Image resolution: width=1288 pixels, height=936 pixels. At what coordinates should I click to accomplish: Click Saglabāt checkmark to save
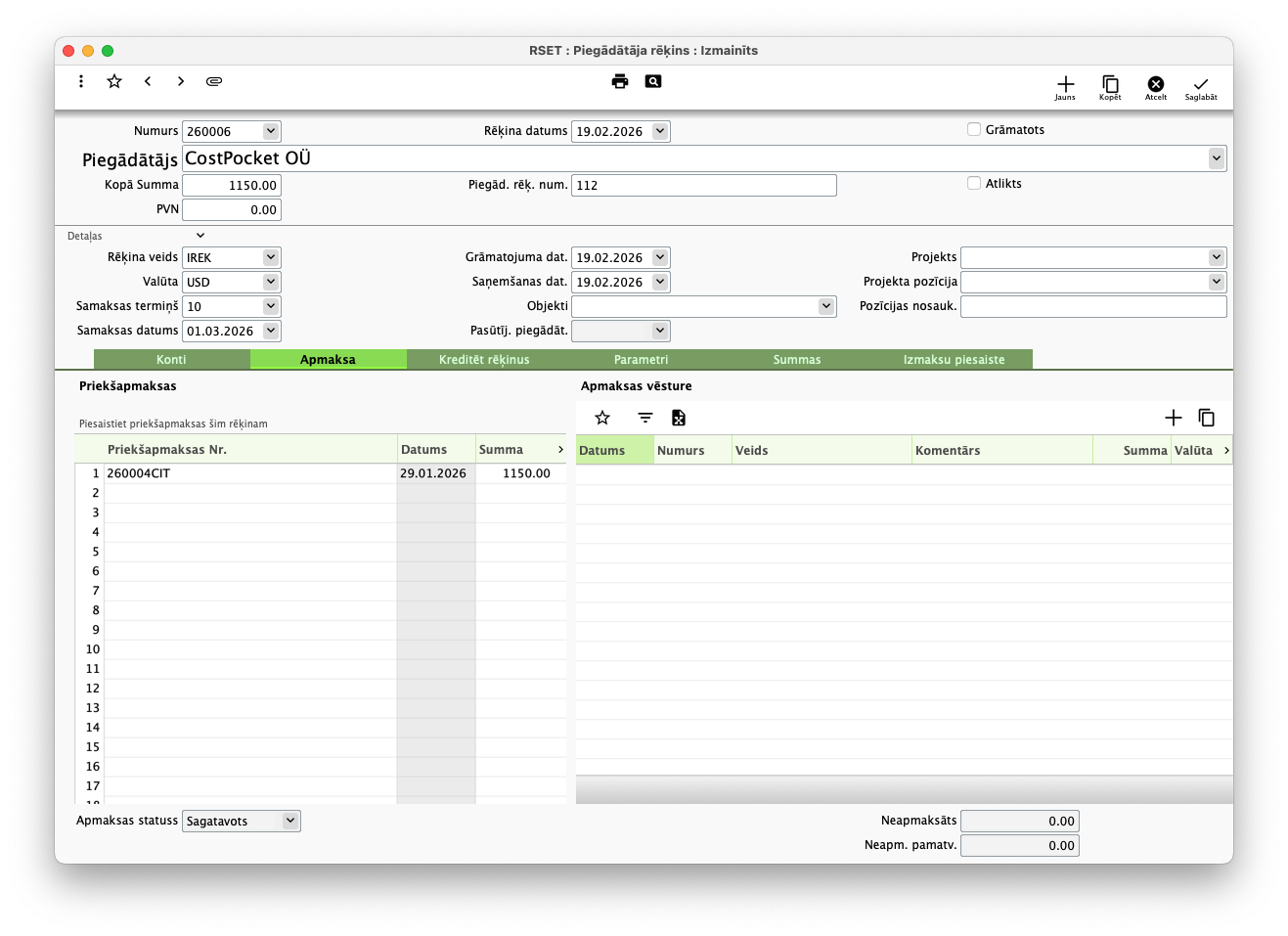1201,85
